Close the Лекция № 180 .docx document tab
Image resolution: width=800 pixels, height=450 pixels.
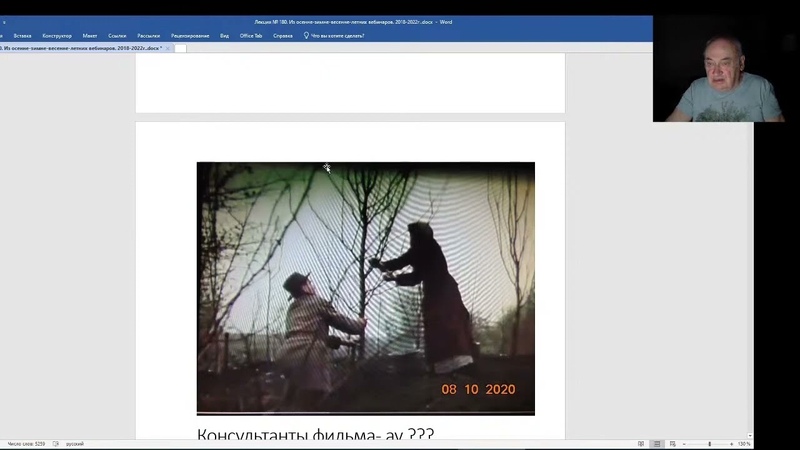(x=168, y=48)
